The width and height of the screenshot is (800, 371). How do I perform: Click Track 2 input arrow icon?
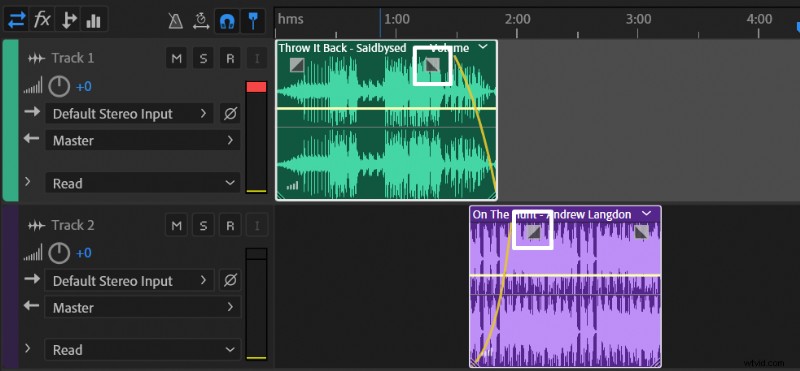(32, 279)
